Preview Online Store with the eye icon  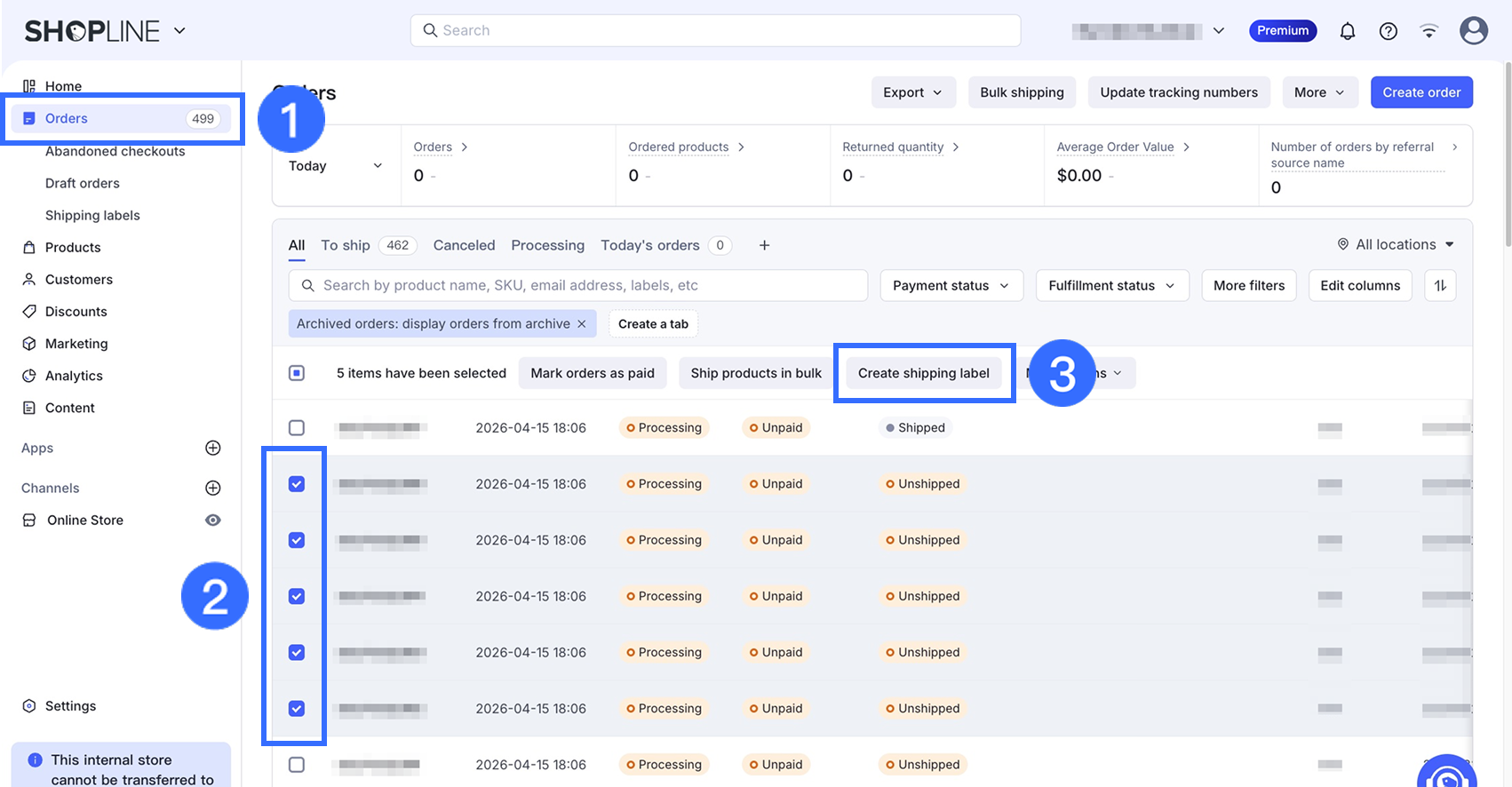click(x=213, y=520)
